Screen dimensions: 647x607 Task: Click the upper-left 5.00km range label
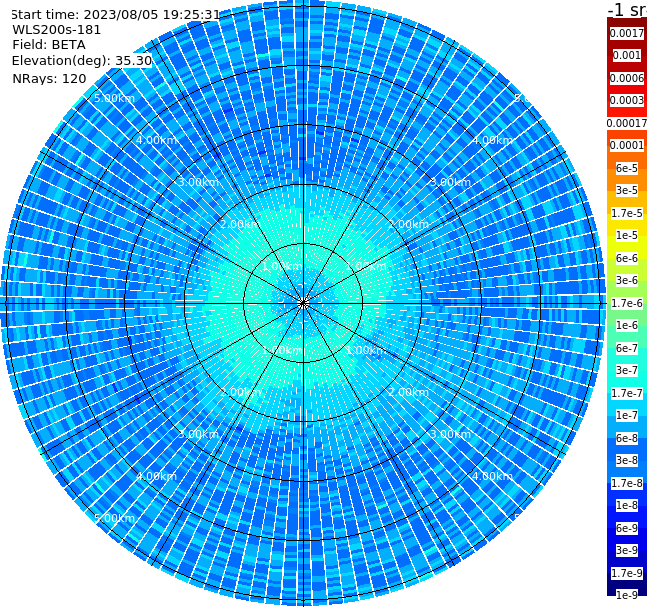point(114,98)
